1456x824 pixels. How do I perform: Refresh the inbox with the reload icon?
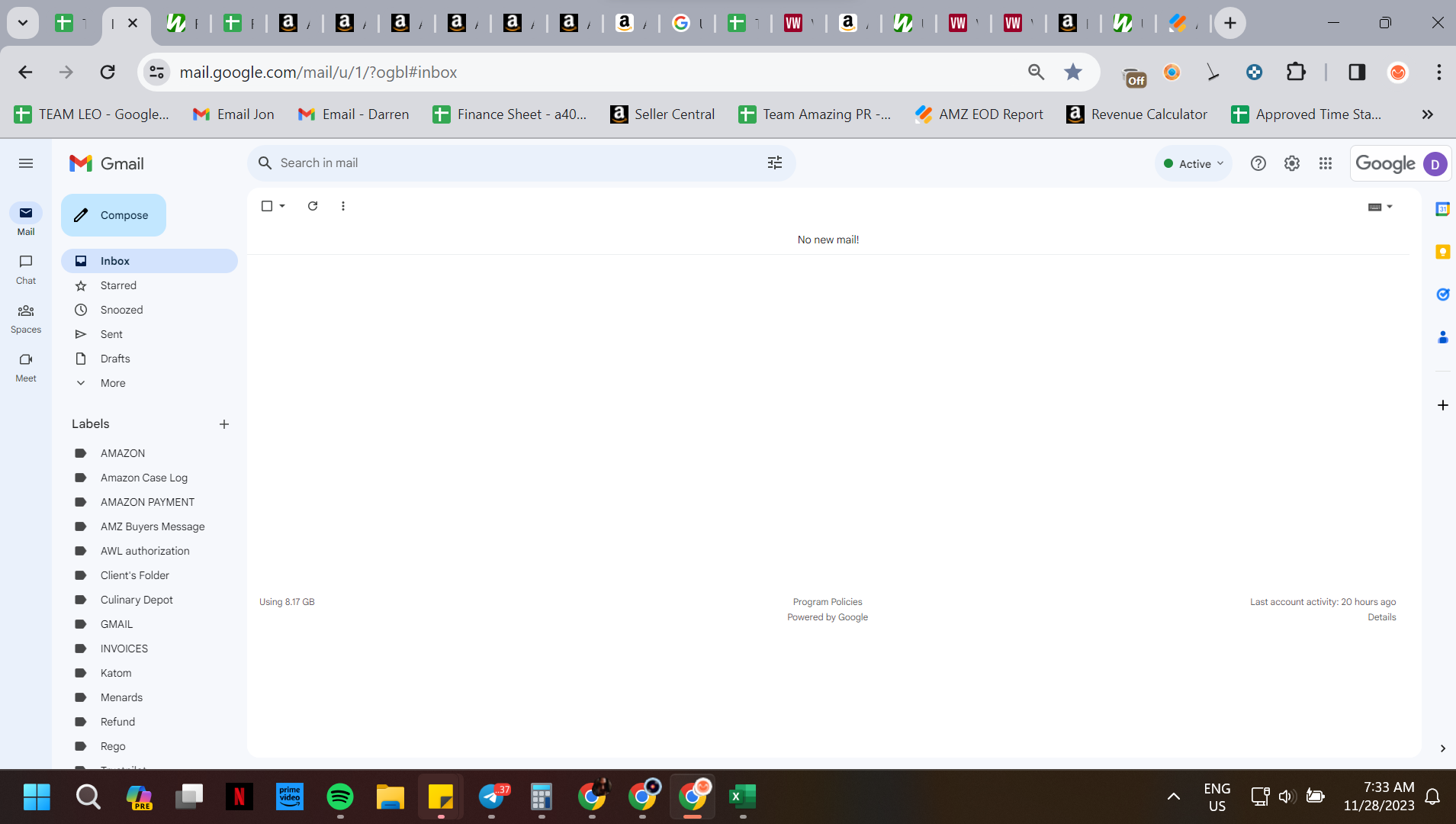coord(313,206)
